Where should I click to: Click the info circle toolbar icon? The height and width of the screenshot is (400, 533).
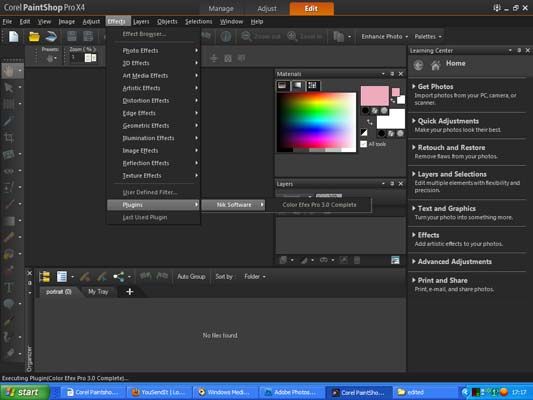[x=226, y=36]
